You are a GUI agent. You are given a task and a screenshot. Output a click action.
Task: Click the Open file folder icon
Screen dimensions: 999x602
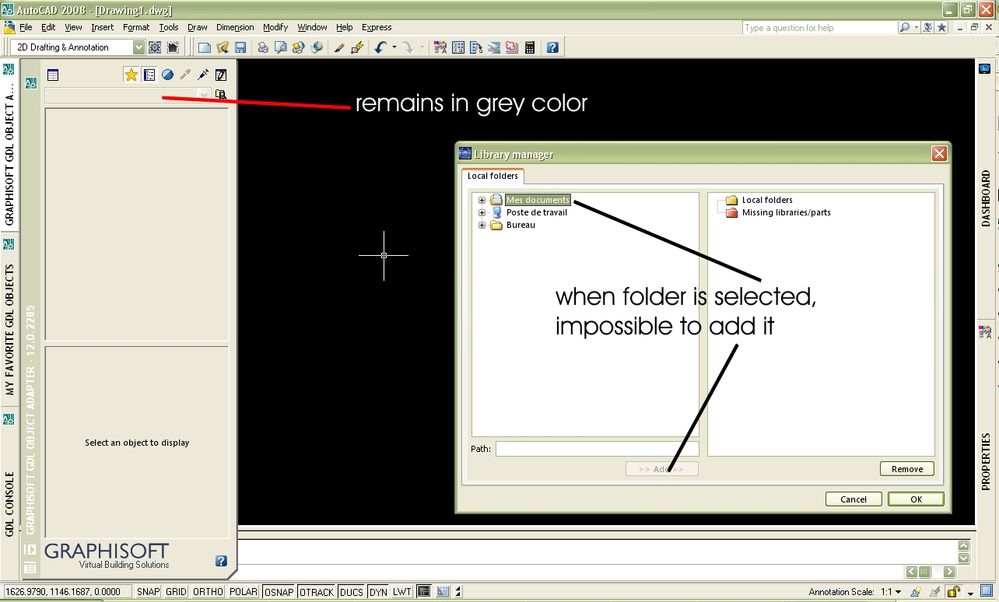click(222, 47)
